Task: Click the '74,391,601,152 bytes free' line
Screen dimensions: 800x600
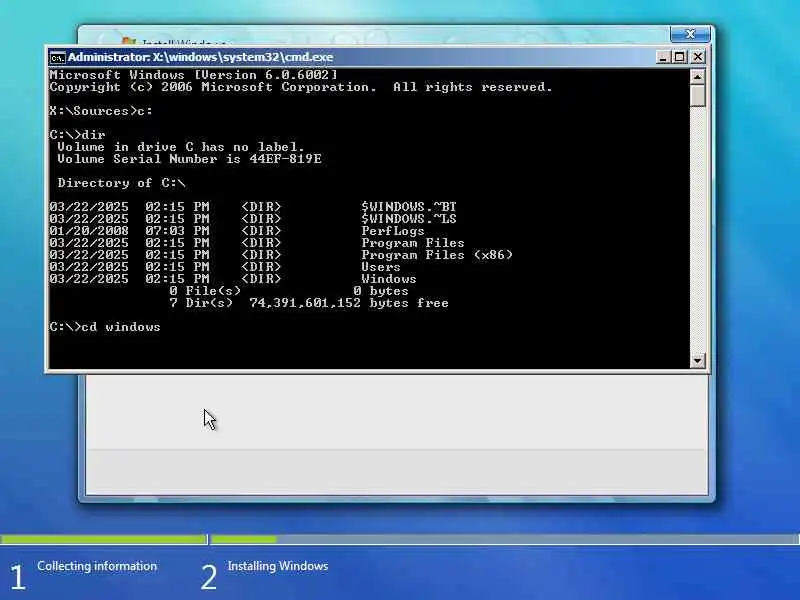Action: pyautogui.click(x=309, y=303)
